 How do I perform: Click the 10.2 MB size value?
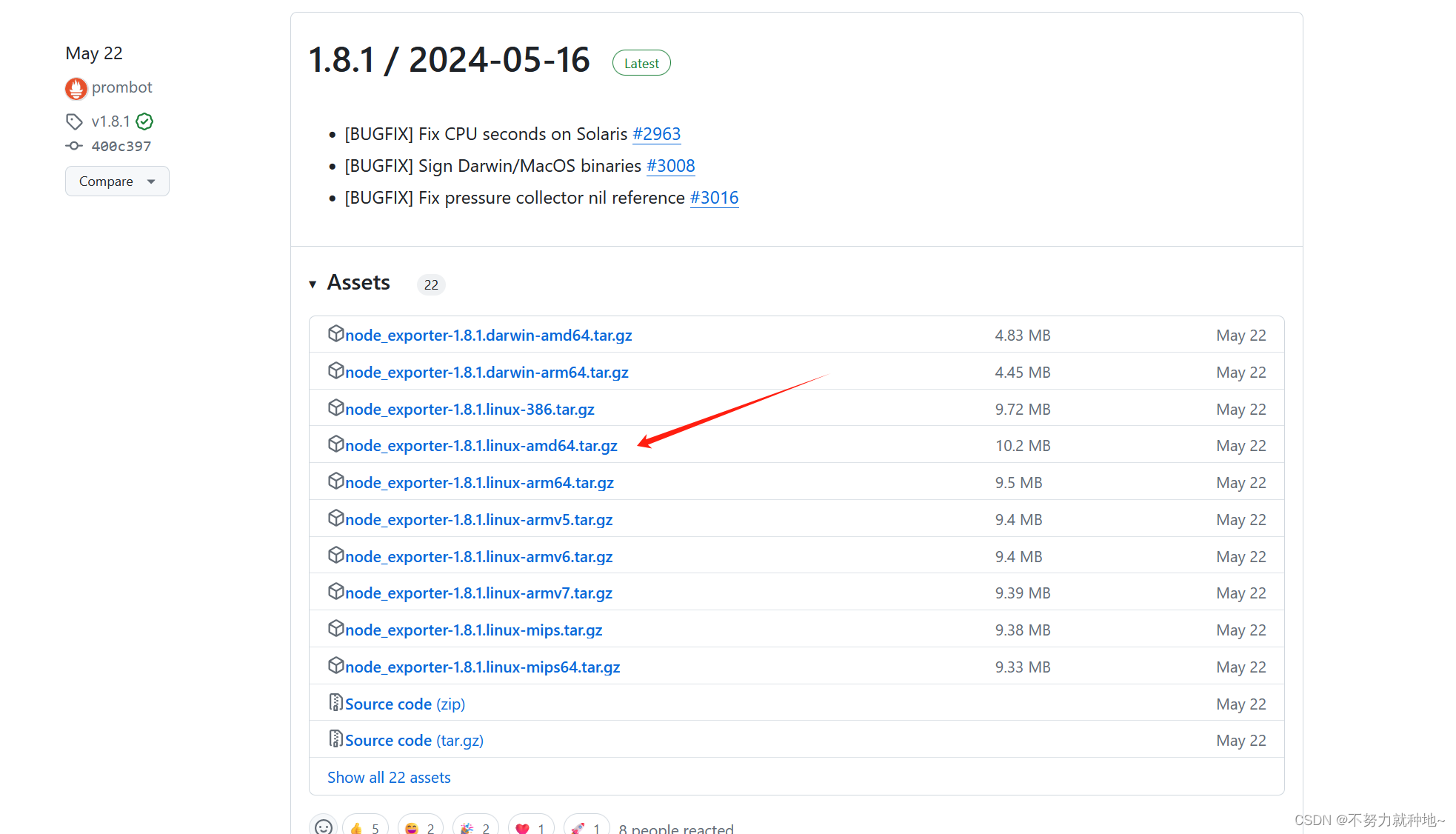(1023, 446)
